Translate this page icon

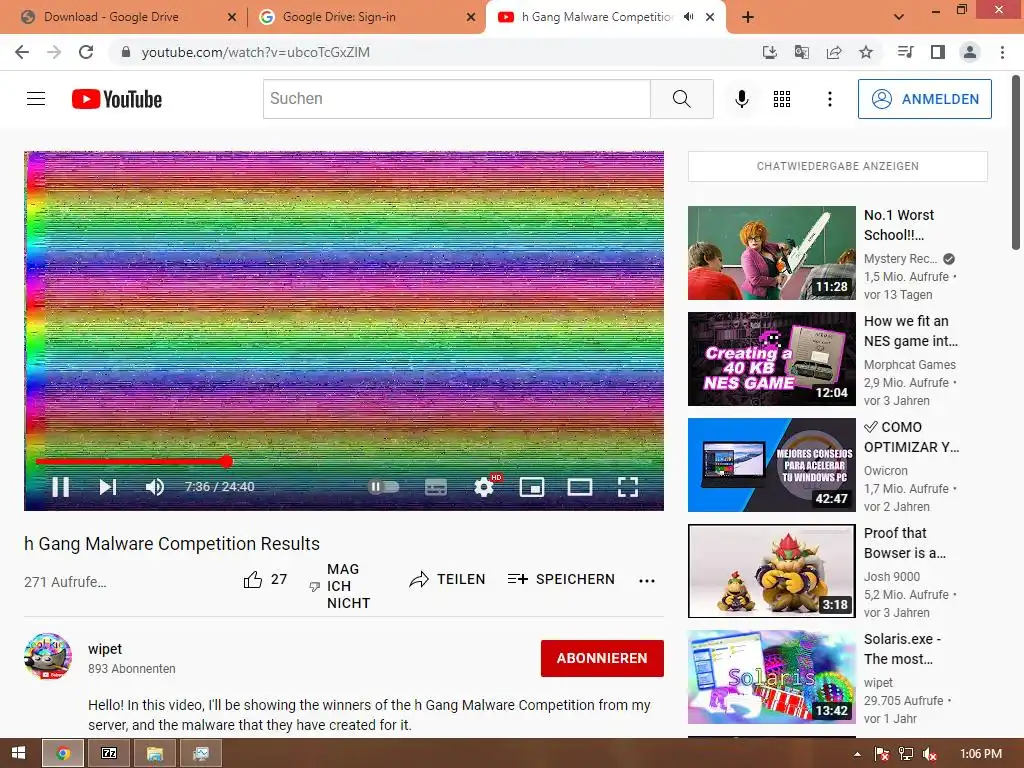point(802,52)
